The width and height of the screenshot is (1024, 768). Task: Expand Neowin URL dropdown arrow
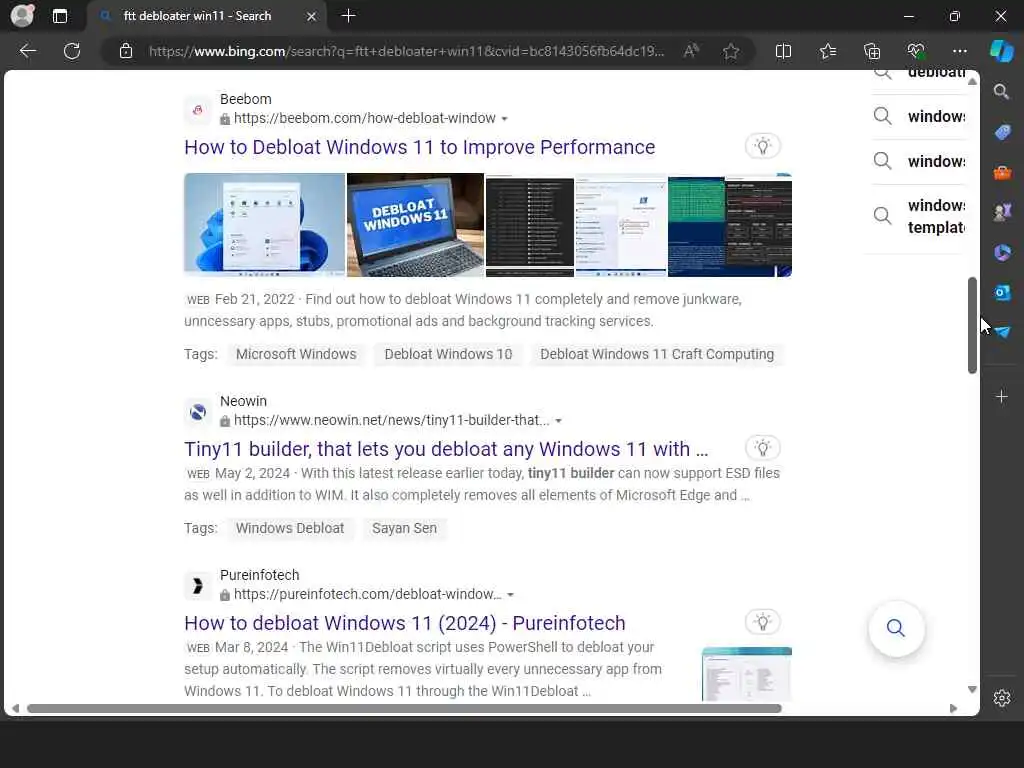[558, 421]
